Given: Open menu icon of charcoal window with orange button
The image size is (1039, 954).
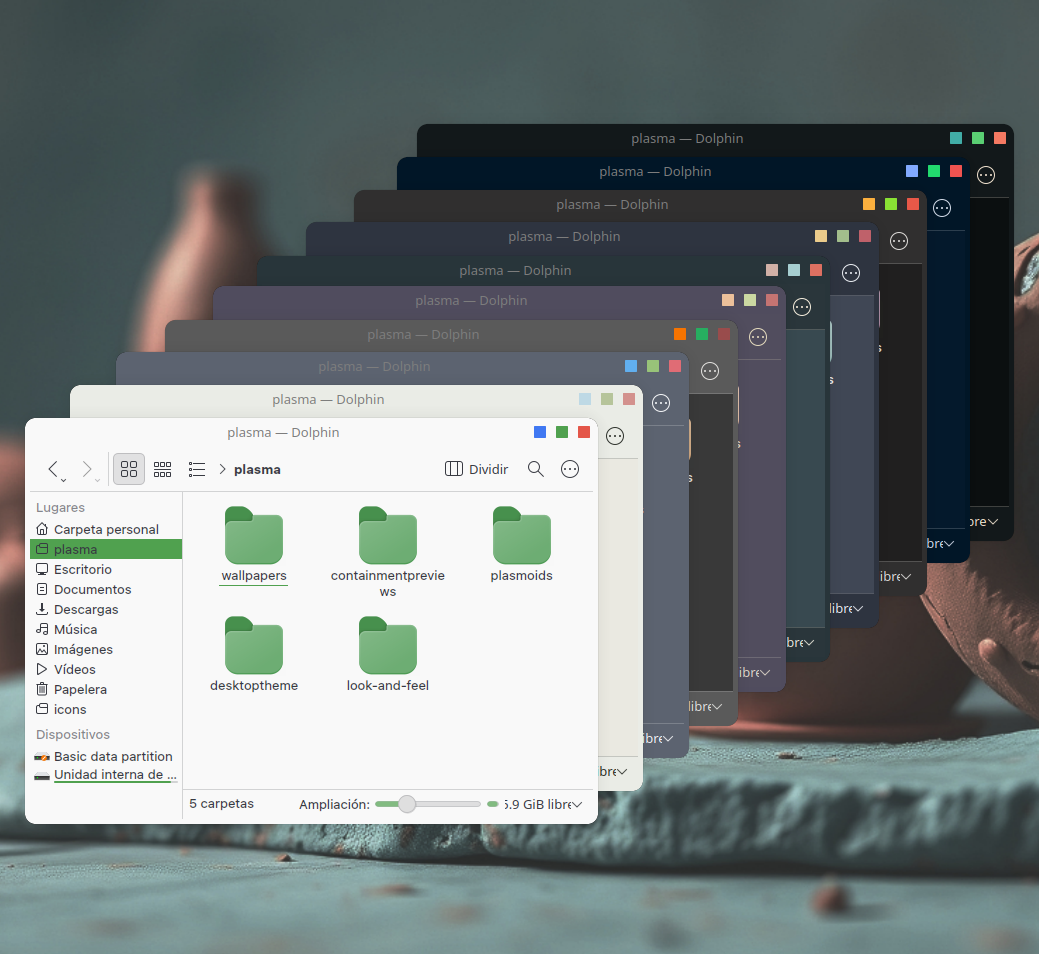Looking at the screenshot, I should 899,240.
